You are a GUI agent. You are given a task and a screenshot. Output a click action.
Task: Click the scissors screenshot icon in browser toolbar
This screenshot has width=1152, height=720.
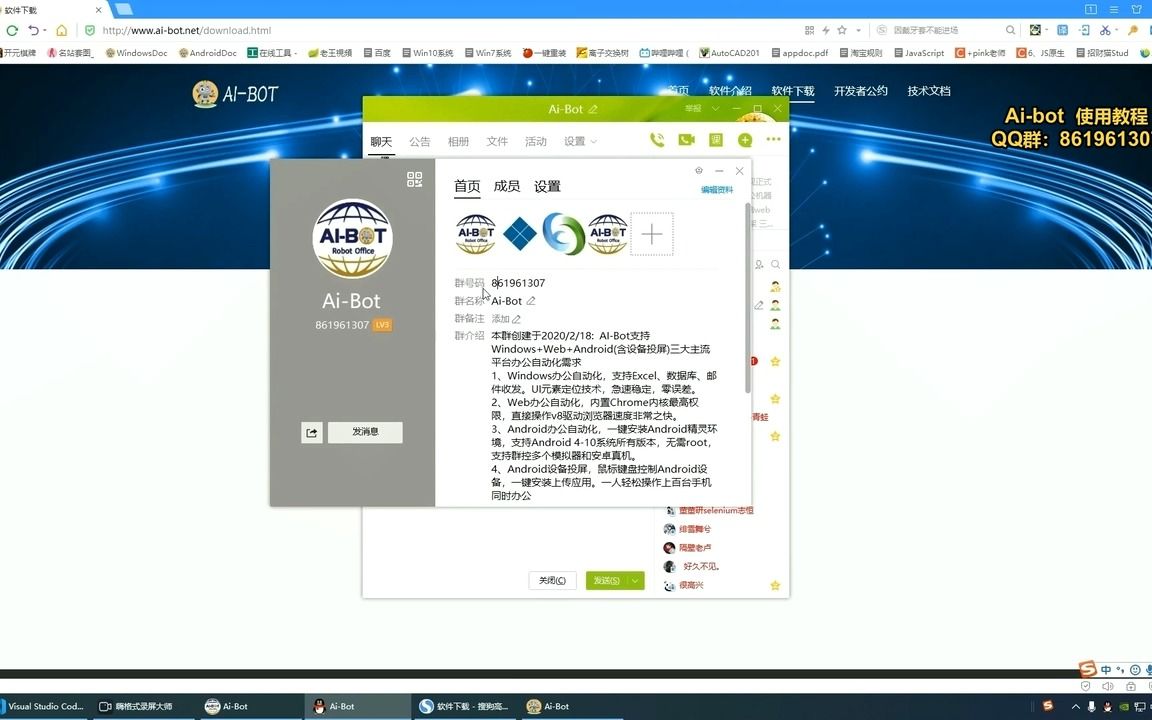[x=1105, y=31]
